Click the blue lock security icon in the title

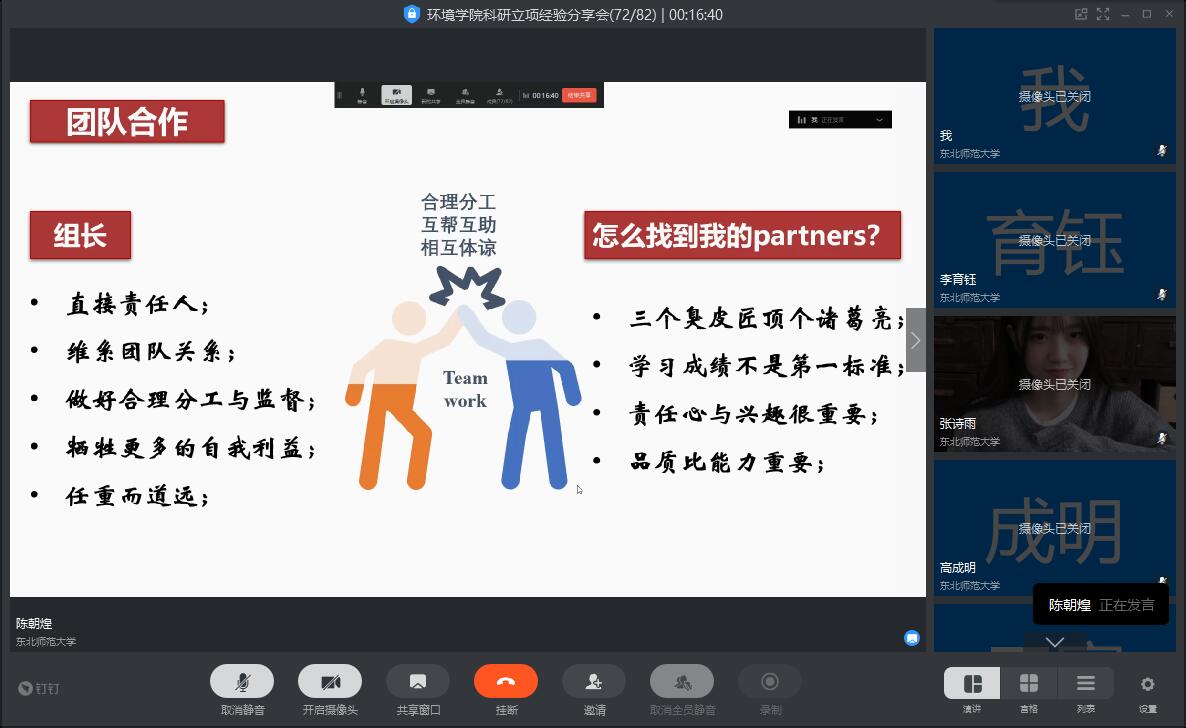411,14
